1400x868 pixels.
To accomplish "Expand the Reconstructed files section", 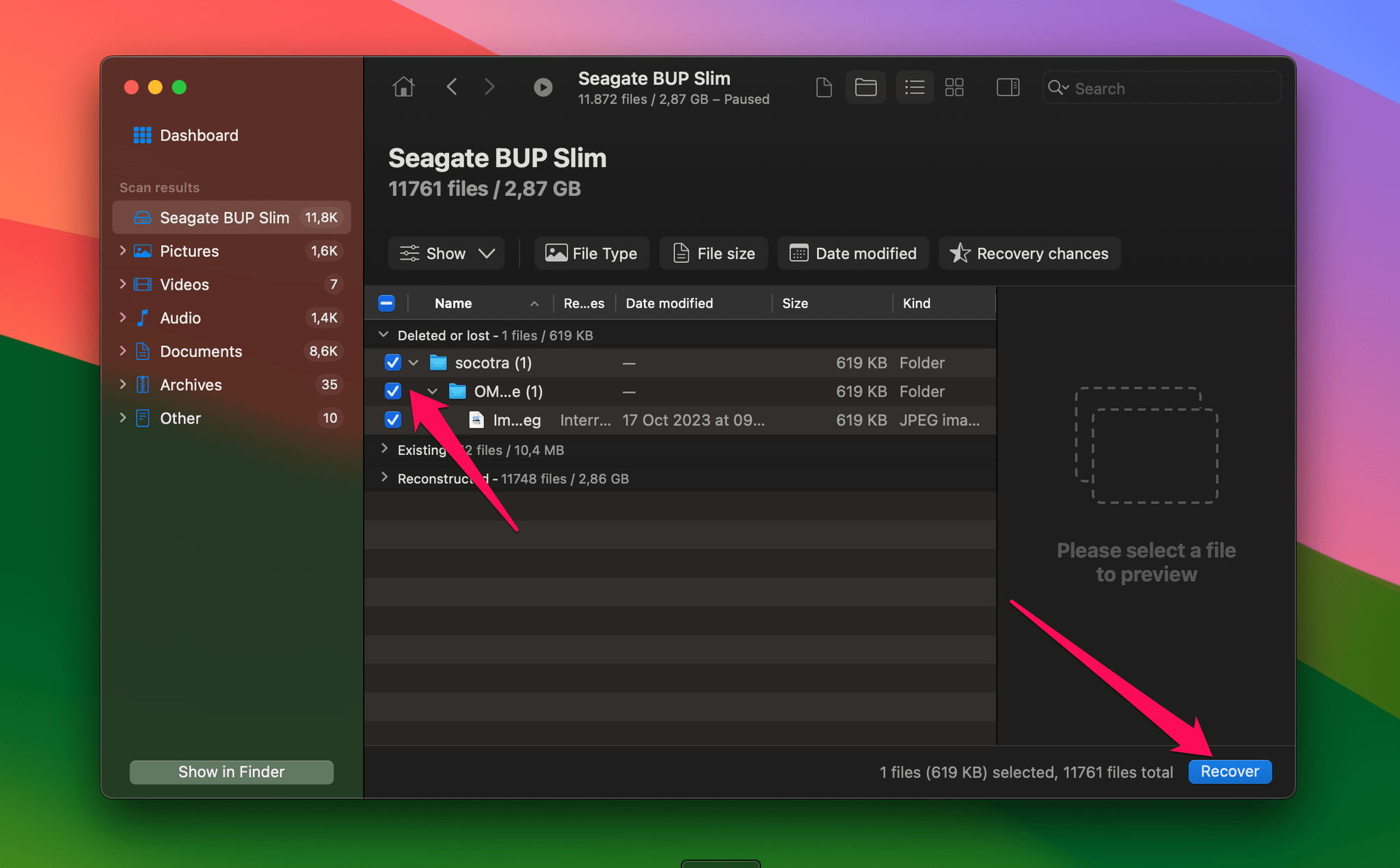I will coord(384,478).
